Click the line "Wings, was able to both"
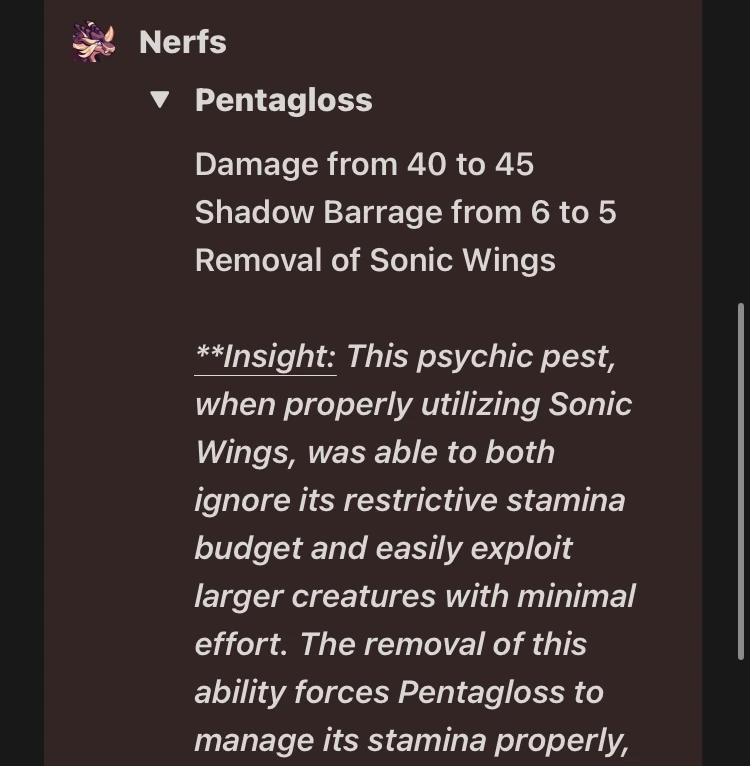Image resolution: width=750 pixels, height=766 pixels. click(x=375, y=452)
